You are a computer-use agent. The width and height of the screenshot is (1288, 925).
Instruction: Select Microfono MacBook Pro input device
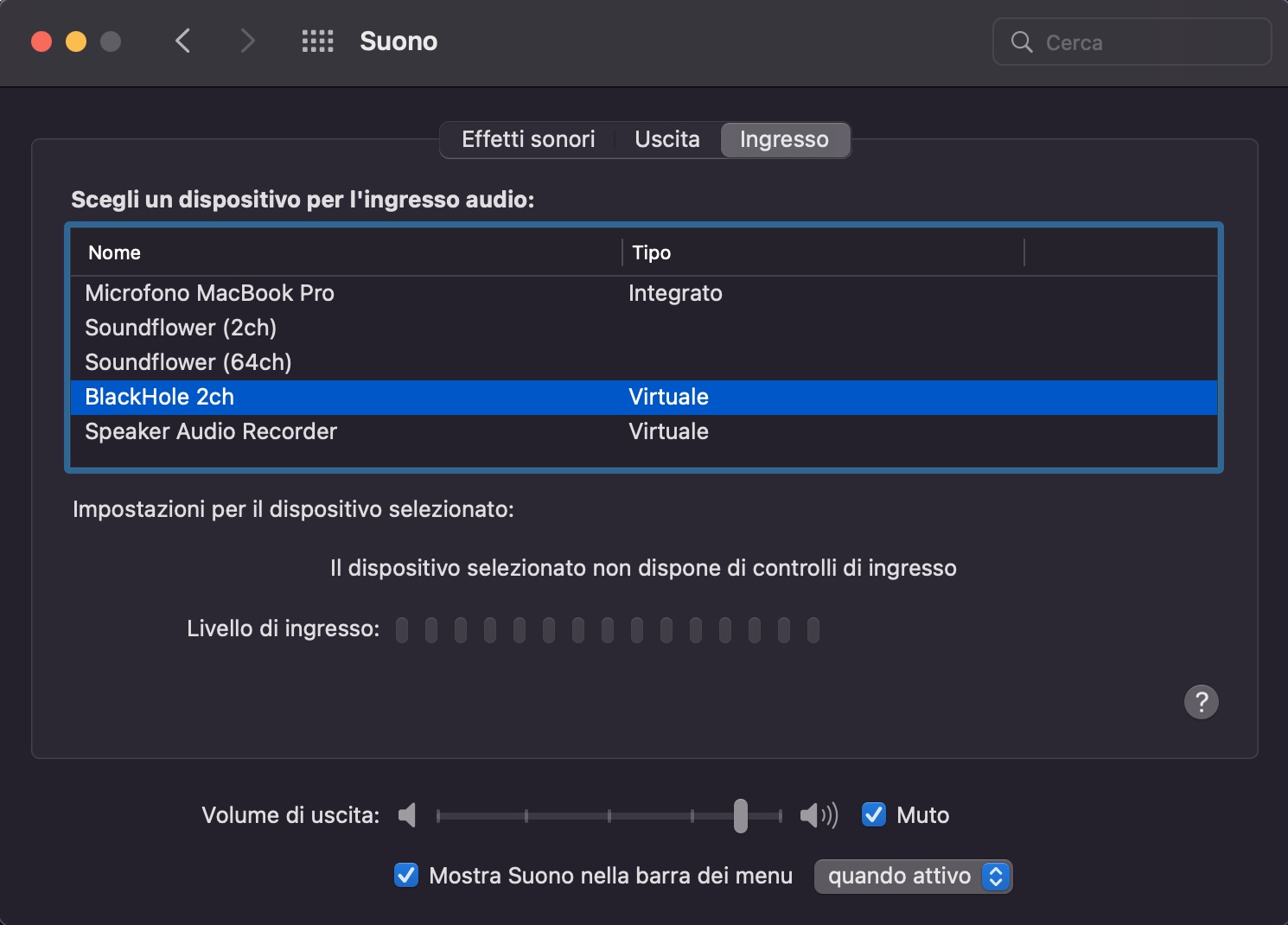tap(644, 293)
